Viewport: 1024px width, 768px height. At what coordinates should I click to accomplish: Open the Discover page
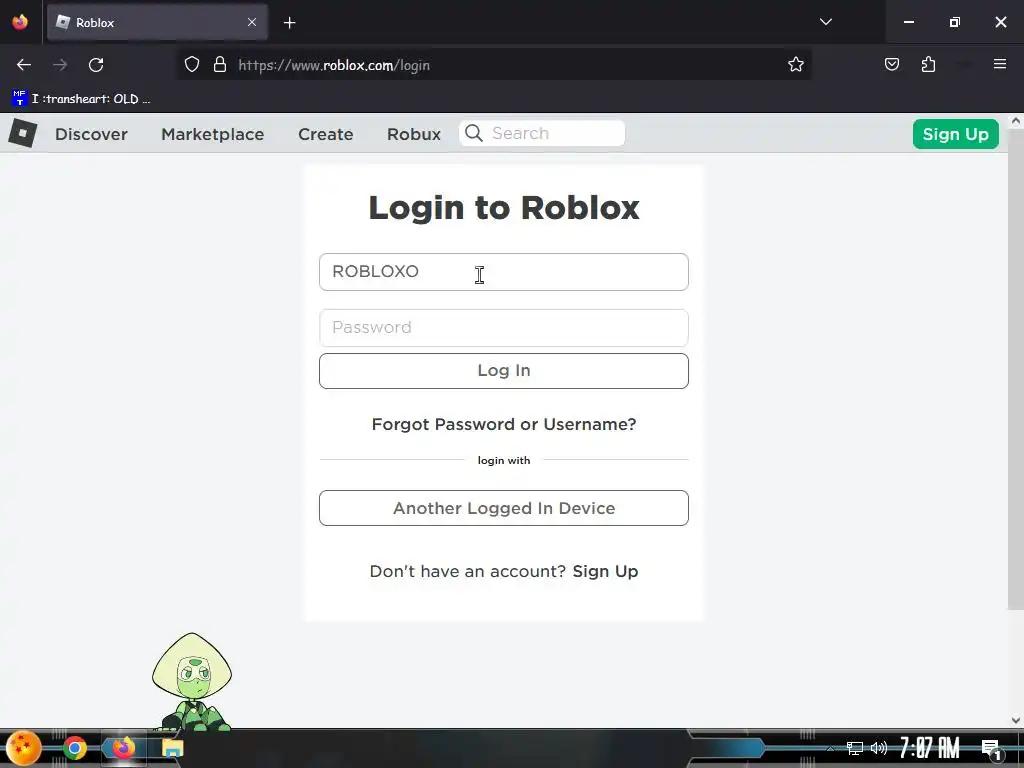point(91,134)
